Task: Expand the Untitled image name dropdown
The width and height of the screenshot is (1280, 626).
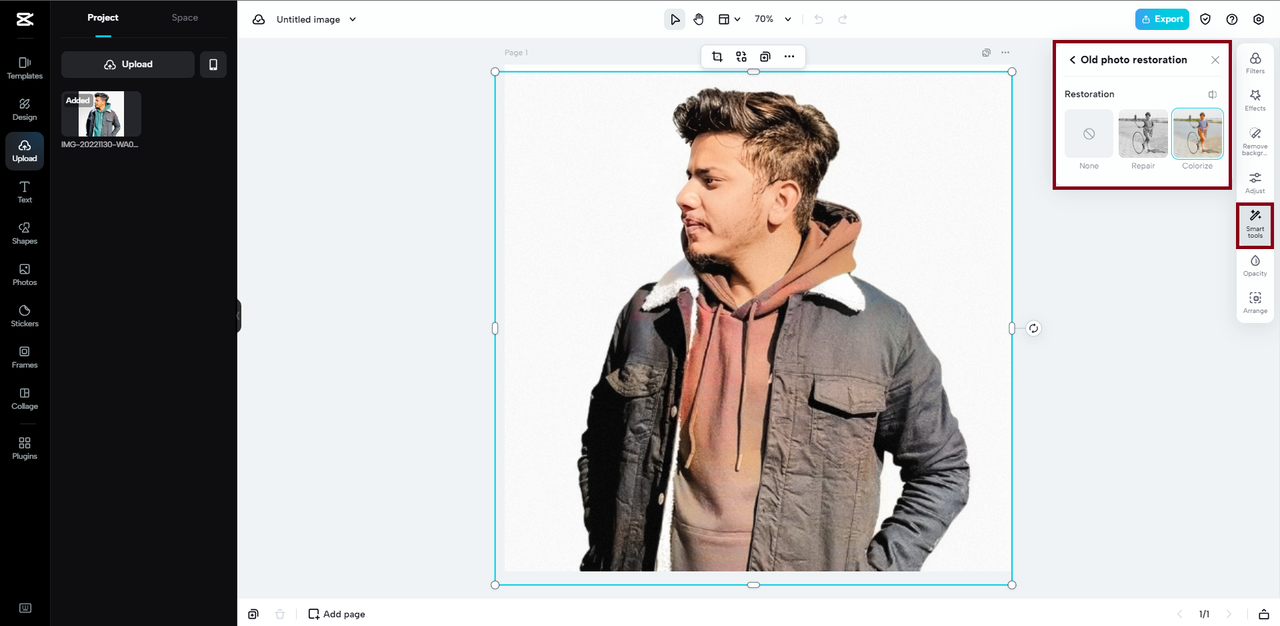Action: 352,19
